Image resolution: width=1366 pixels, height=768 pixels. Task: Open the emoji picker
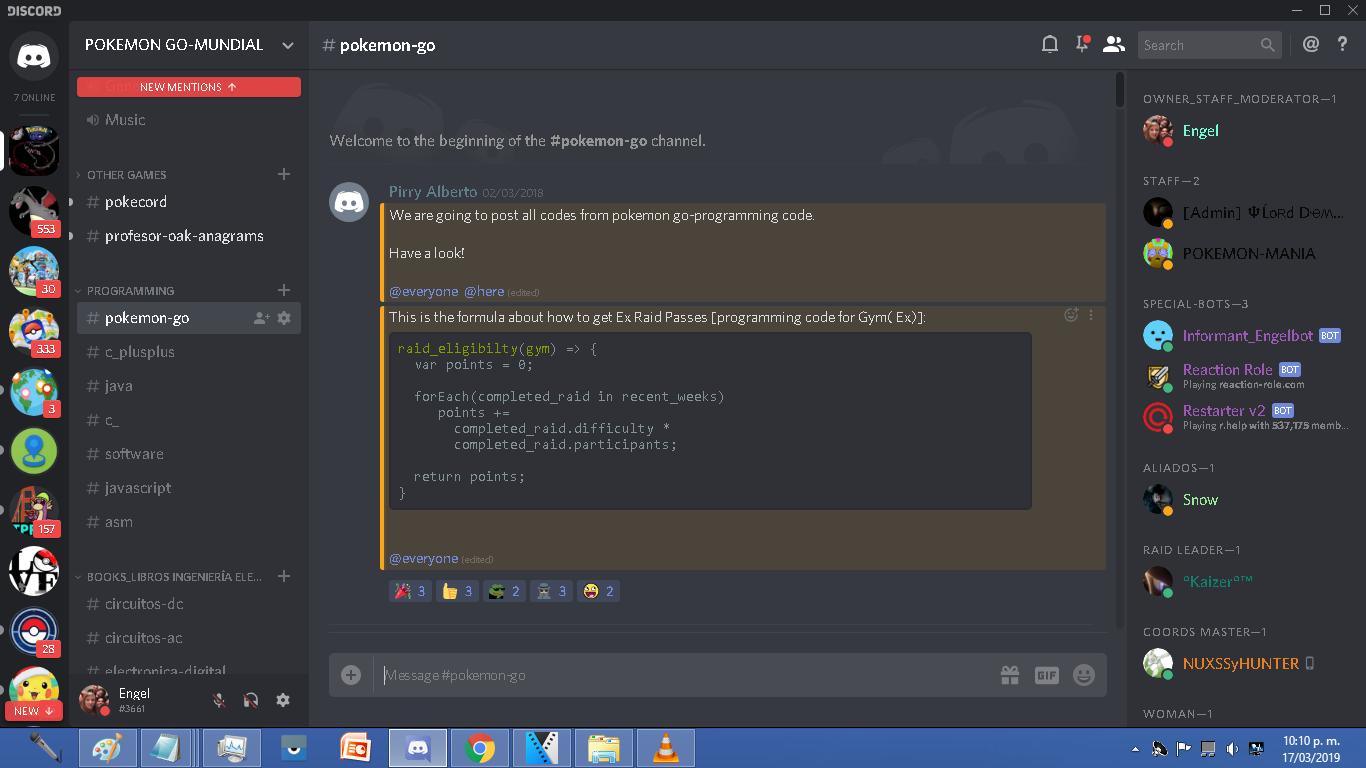point(1084,675)
